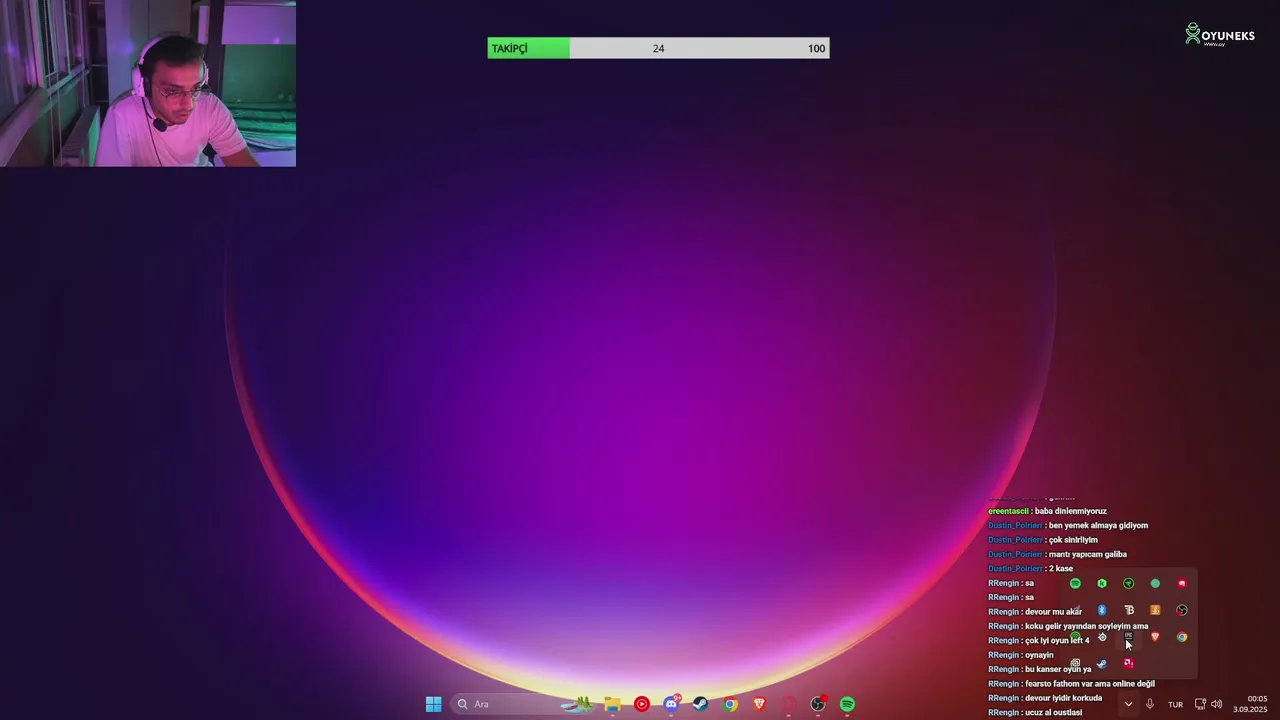
Task: Click the TB lettered icon in tray overflow
Action: pyautogui.click(x=1129, y=610)
